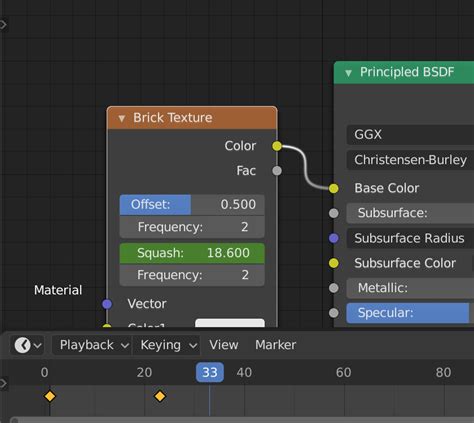The image size is (474, 423).
Task: Click the Subsurface Color input socket
Action: click(334, 263)
